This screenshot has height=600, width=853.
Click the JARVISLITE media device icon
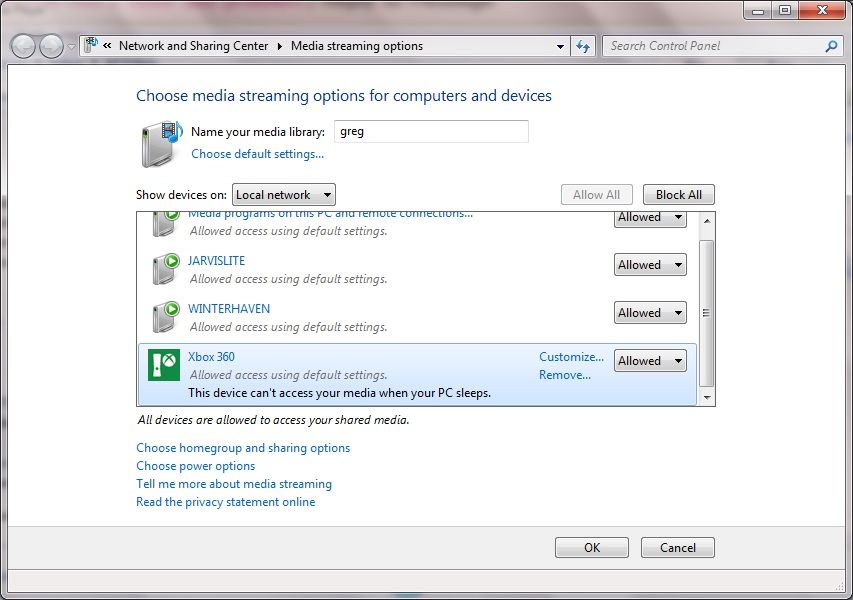166,269
